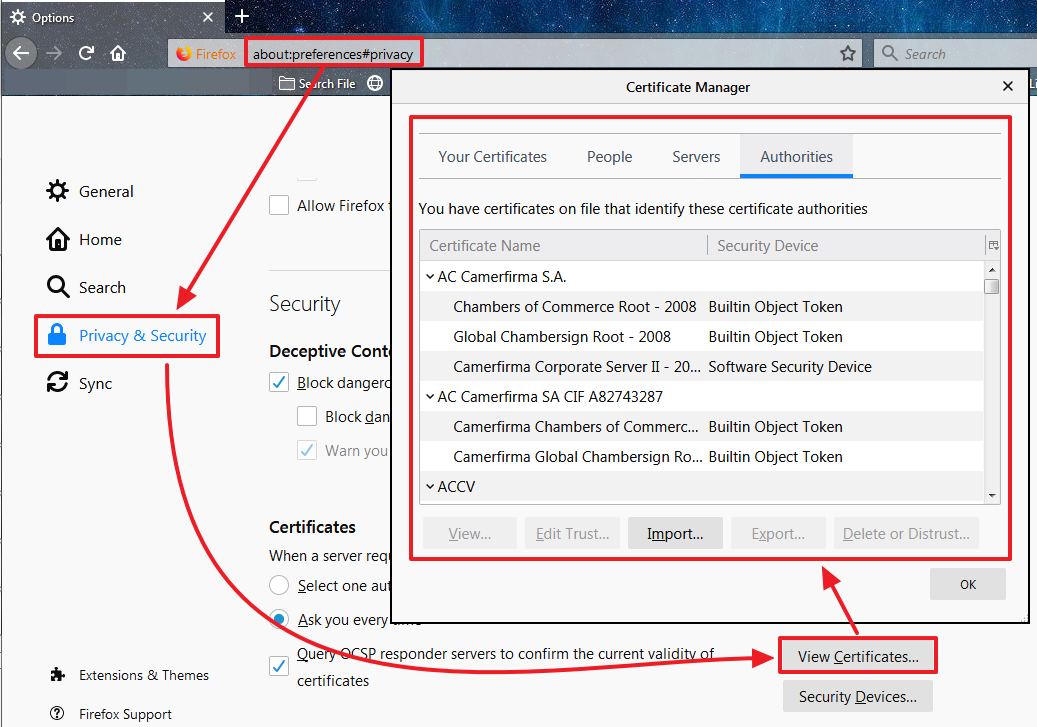Open the Privacy & Security category
1037x727 pixels.
click(x=142, y=335)
